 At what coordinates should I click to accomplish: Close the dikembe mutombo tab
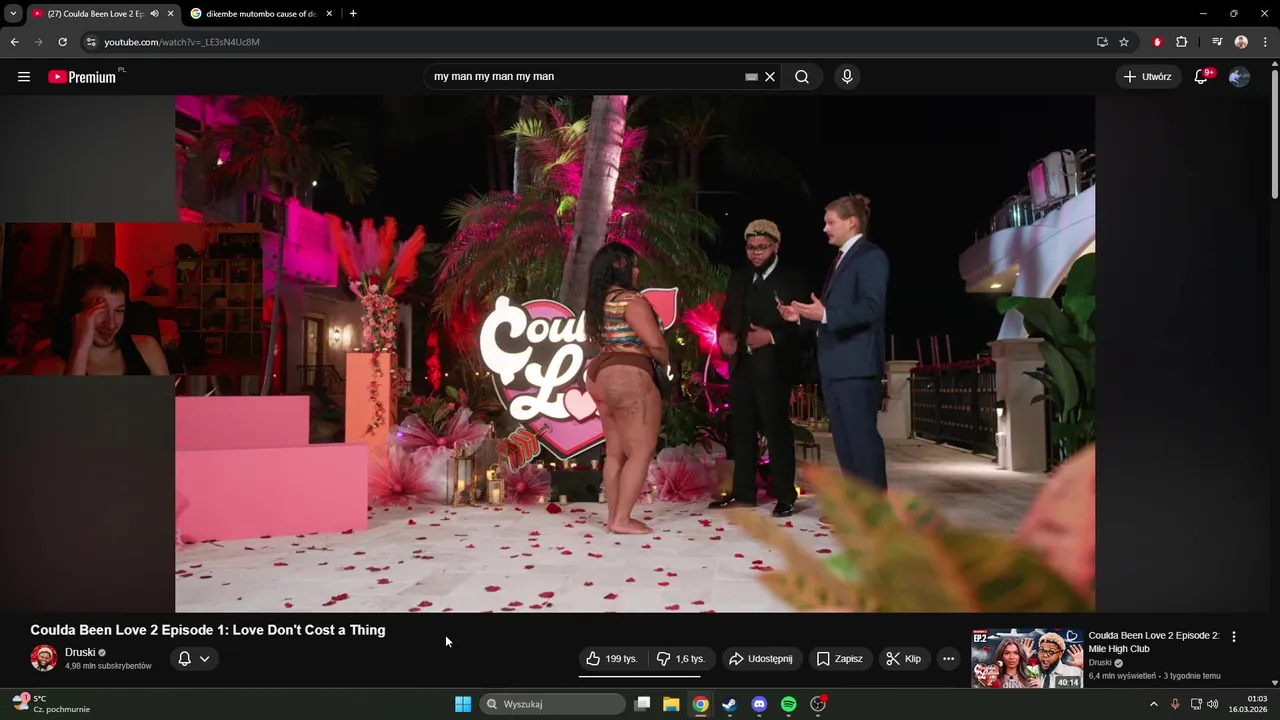329,14
